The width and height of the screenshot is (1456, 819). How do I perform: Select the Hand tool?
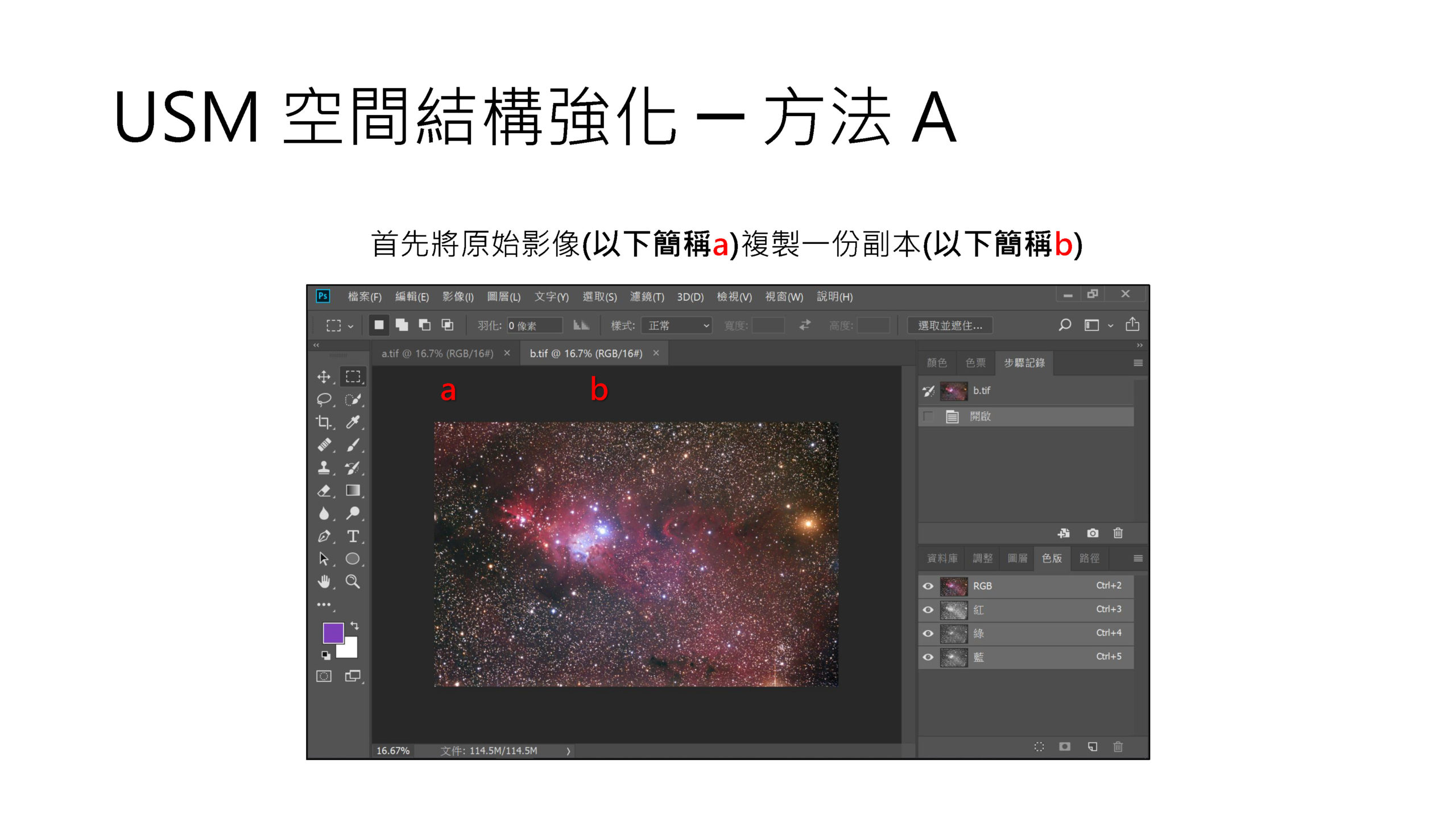328,580
